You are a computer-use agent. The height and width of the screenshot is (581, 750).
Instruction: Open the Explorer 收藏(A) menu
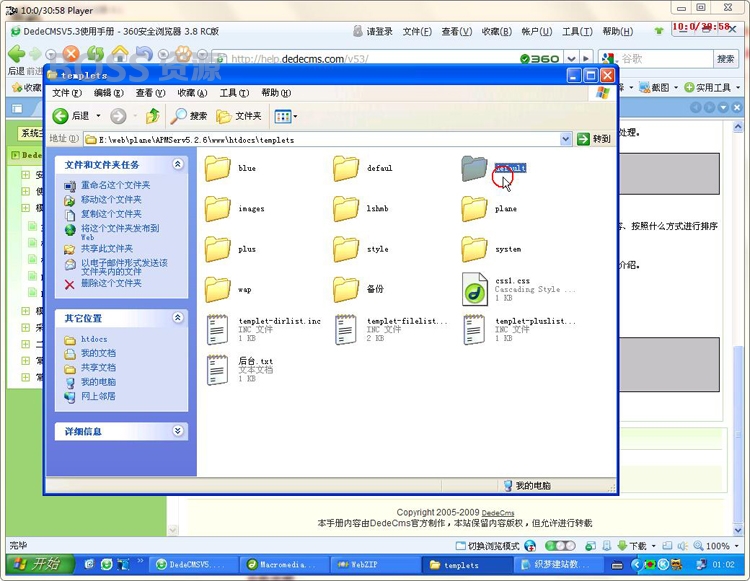click(192, 93)
